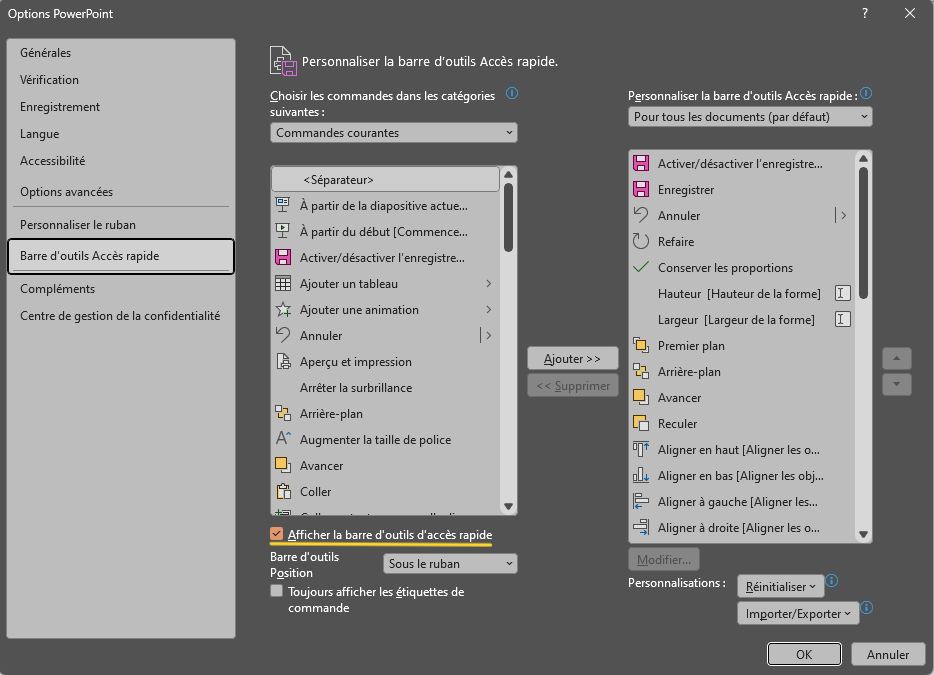Click the play icon beside 'À partir du début'

click(x=282, y=231)
